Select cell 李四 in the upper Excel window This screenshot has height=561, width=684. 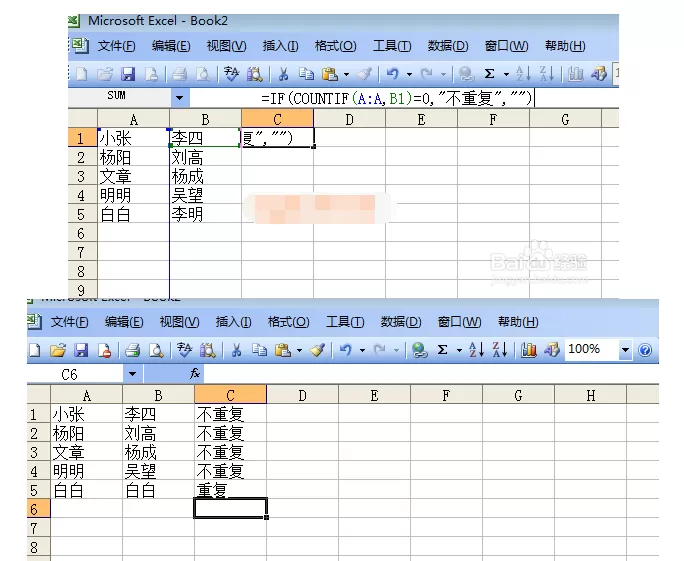[205, 138]
